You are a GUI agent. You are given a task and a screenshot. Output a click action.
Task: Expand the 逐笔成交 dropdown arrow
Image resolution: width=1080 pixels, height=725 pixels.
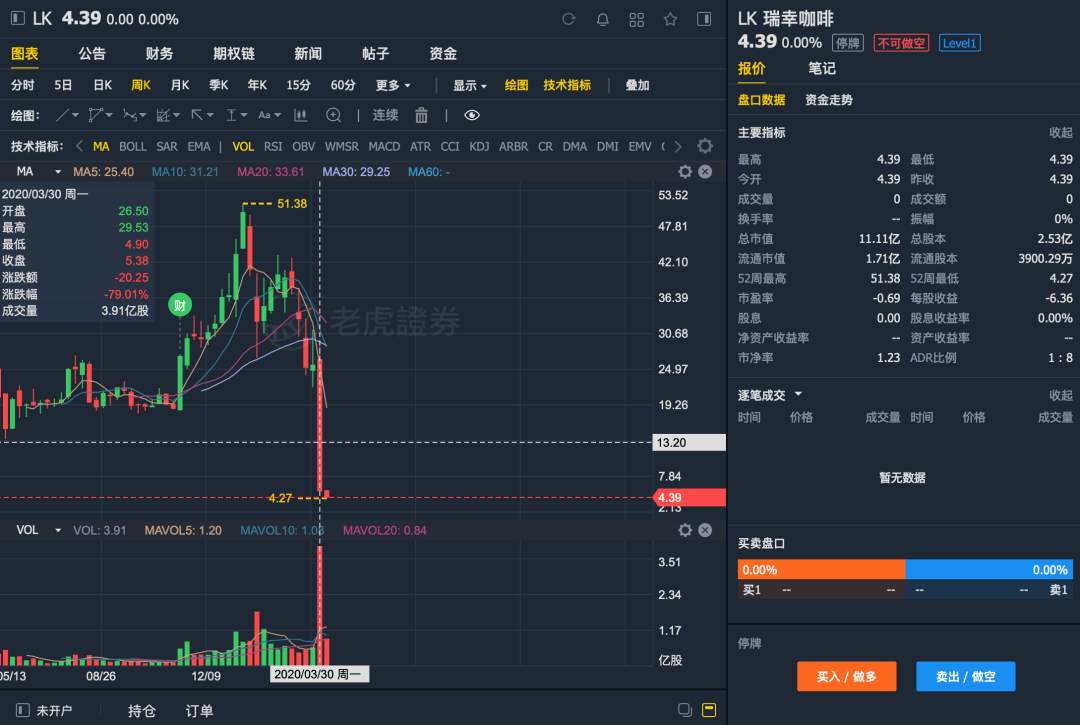point(798,395)
